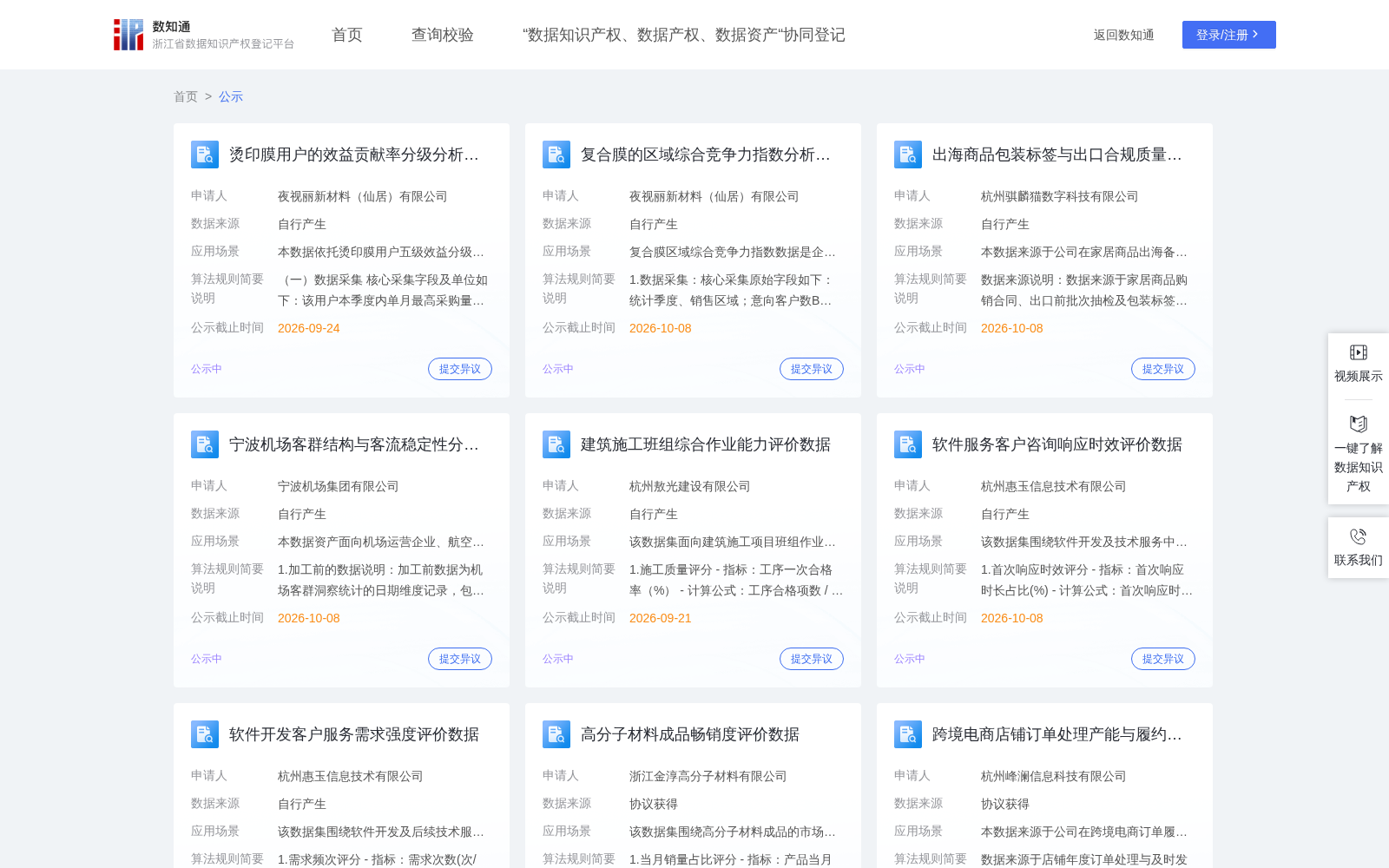Click document icon of 高分子材料成品 card
Image resolution: width=1389 pixels, height=868 pixels.
tap(556, 734)
